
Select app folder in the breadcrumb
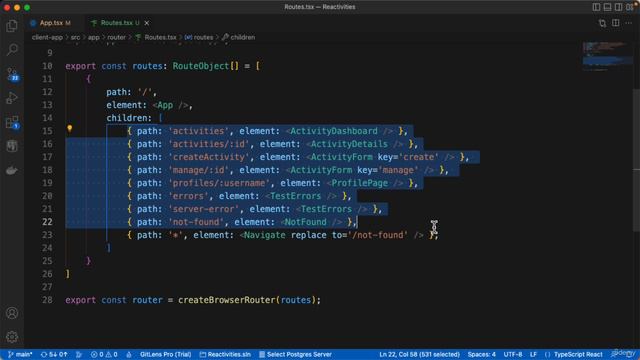coord(93,37)
